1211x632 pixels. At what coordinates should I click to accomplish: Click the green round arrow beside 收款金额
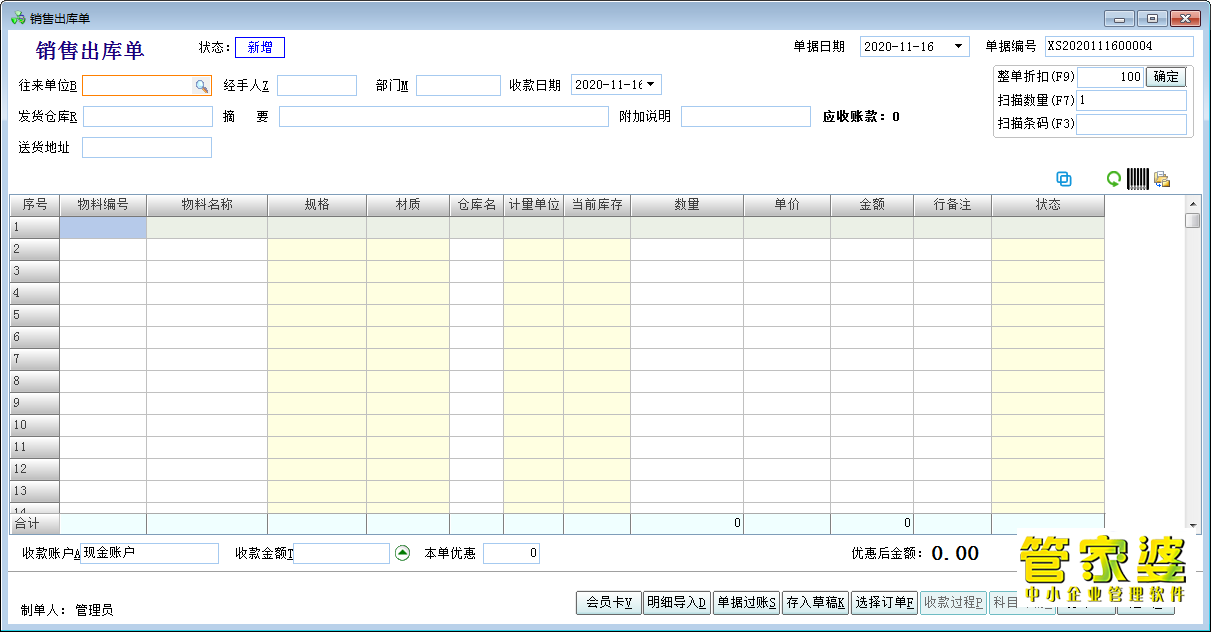coord(402,553)
